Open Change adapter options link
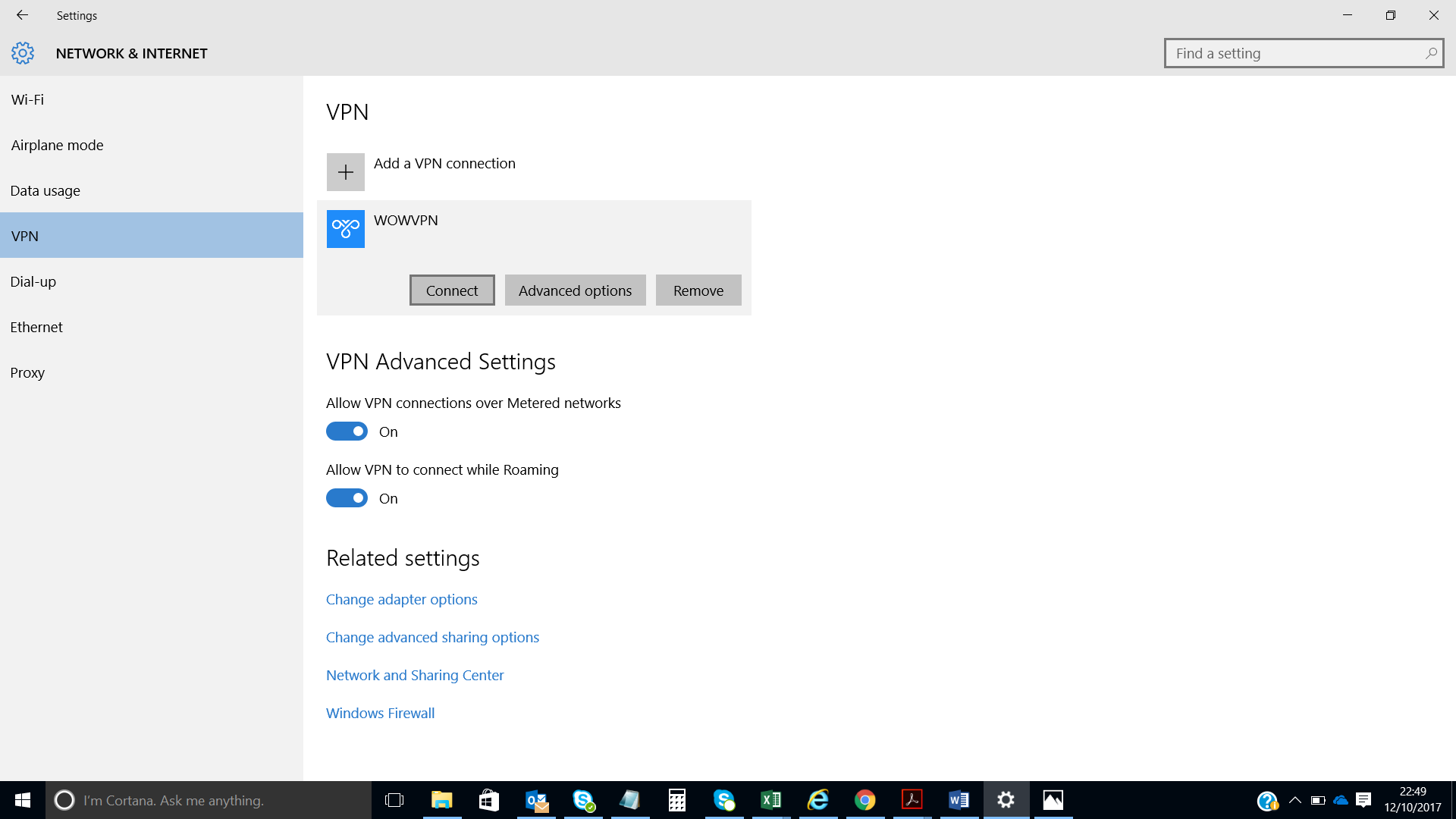Viewport: 1456px width, 819px height. pos(402,599)
